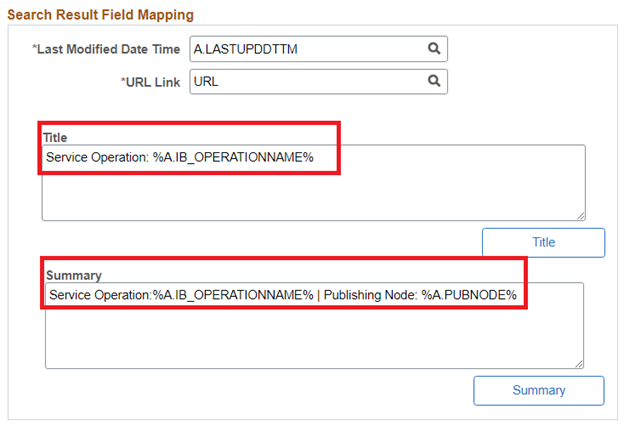Click the Title label above the text area
624x426 pixels.
point(55,137)
